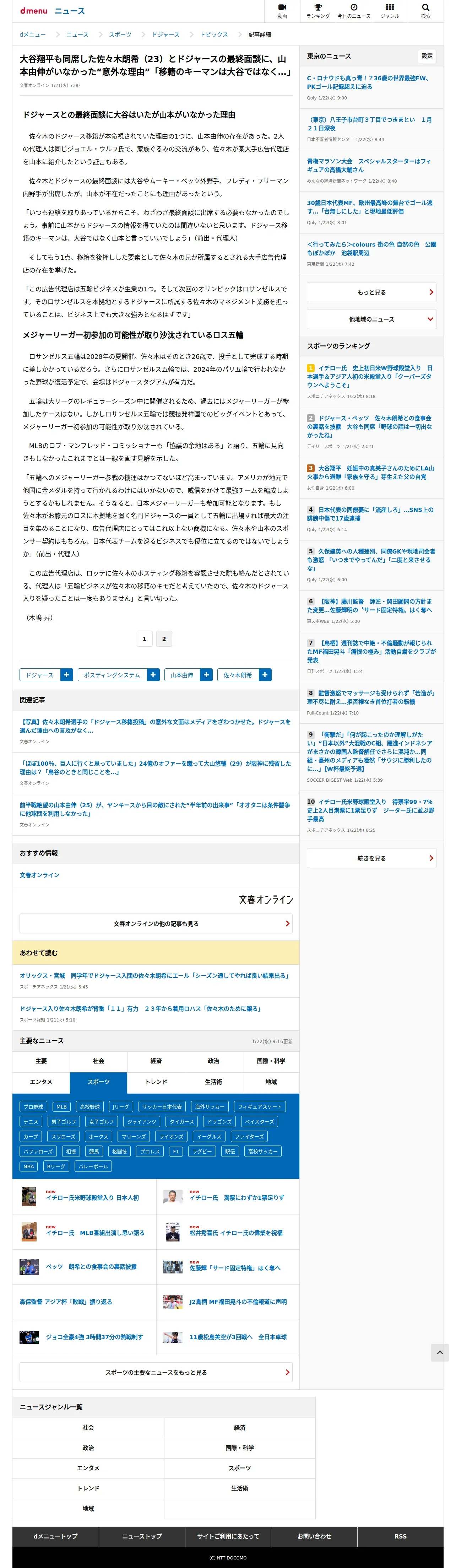Image resolution: width=456 pixels, height=1568 pixels.
Task: Open thumbnail for イチロー氏米野球殿堂入り 日本人初
Action: (29, 1197)
